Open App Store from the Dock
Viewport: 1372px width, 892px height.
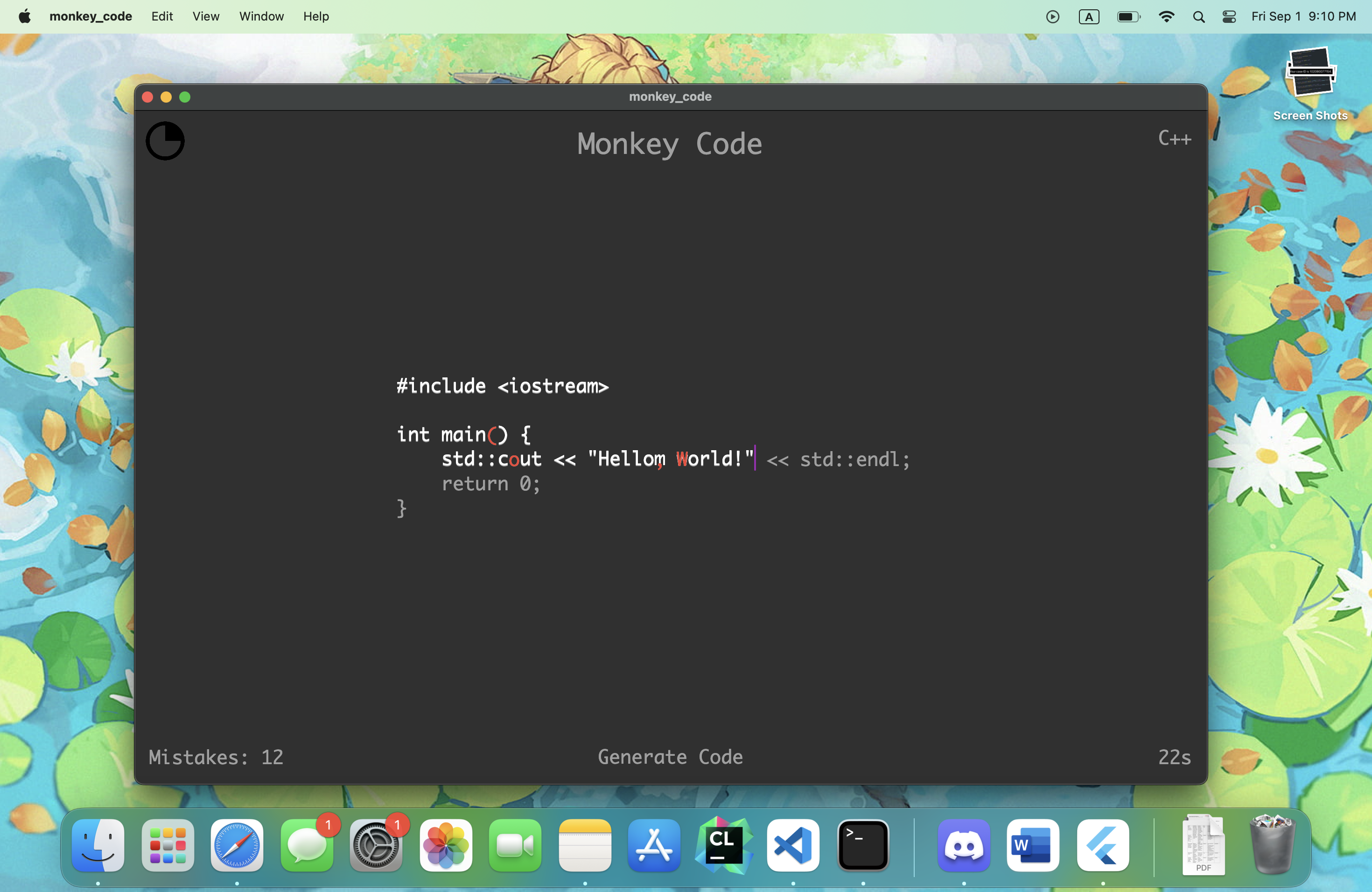coord(654,845)
